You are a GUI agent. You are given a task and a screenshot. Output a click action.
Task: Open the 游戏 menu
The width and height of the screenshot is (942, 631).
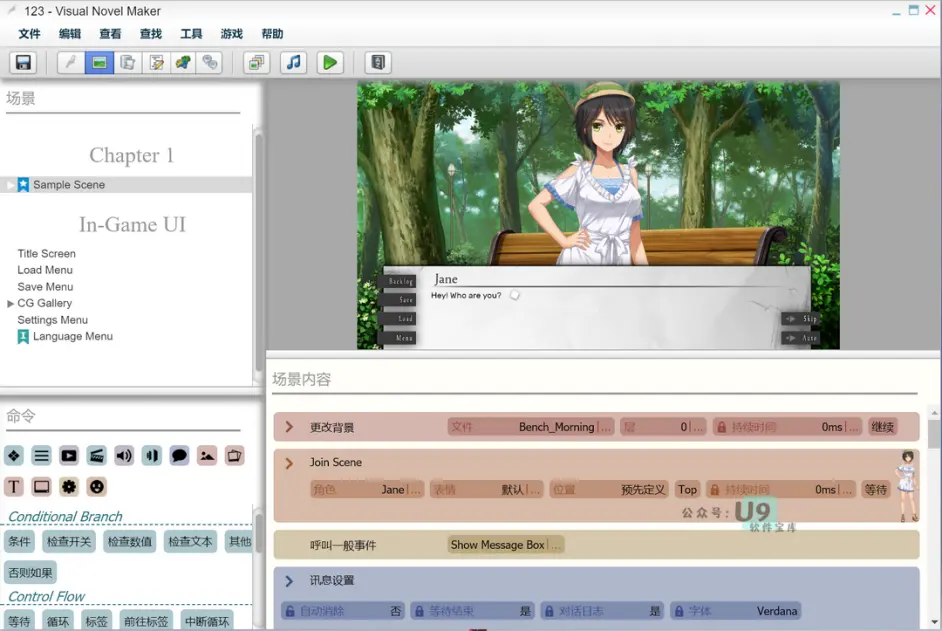231,33
